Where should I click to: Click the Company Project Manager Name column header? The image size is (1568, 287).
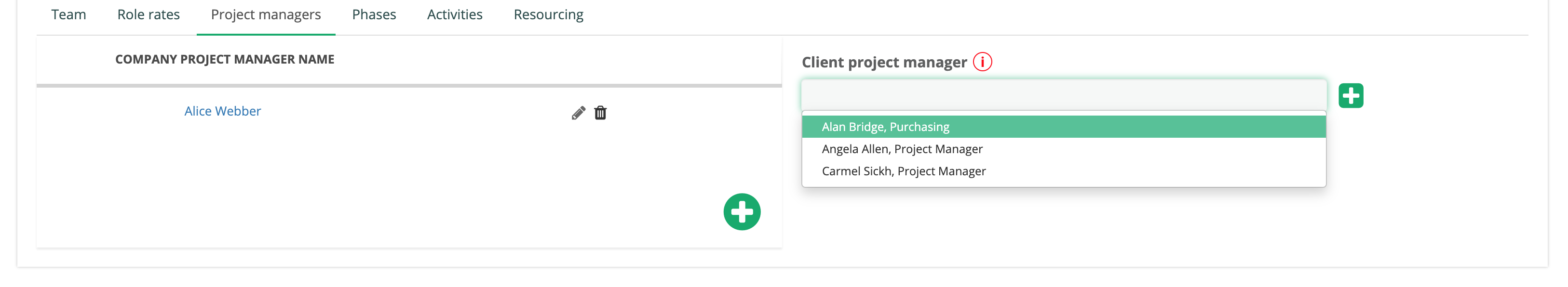point(225,60)
